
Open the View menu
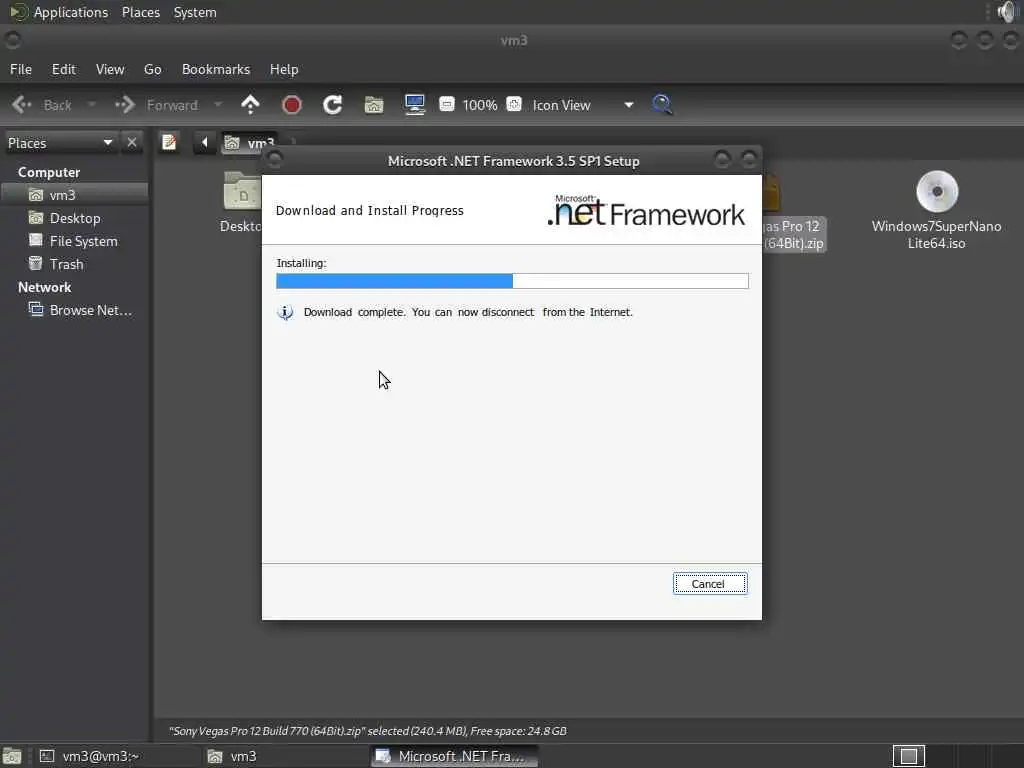pyautogui.click(x=110, y=69)
